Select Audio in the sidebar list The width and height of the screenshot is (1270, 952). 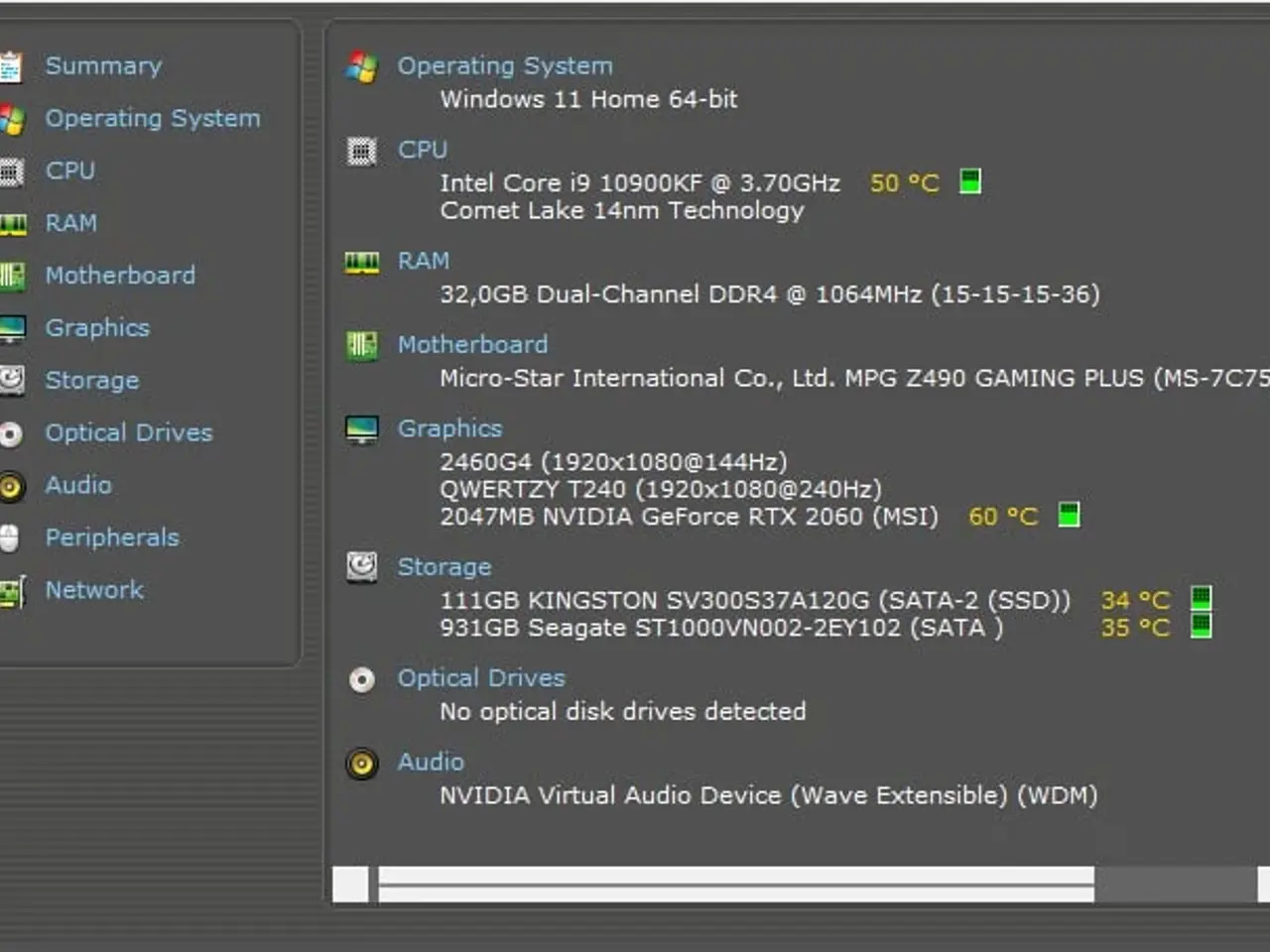point(78,485)
